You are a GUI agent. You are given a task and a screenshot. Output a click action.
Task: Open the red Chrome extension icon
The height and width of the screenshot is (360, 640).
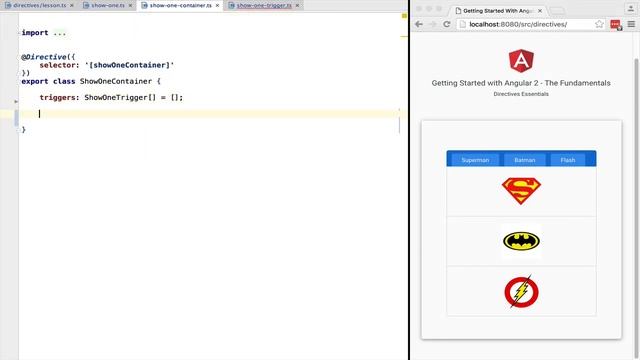tap(616, 25)
